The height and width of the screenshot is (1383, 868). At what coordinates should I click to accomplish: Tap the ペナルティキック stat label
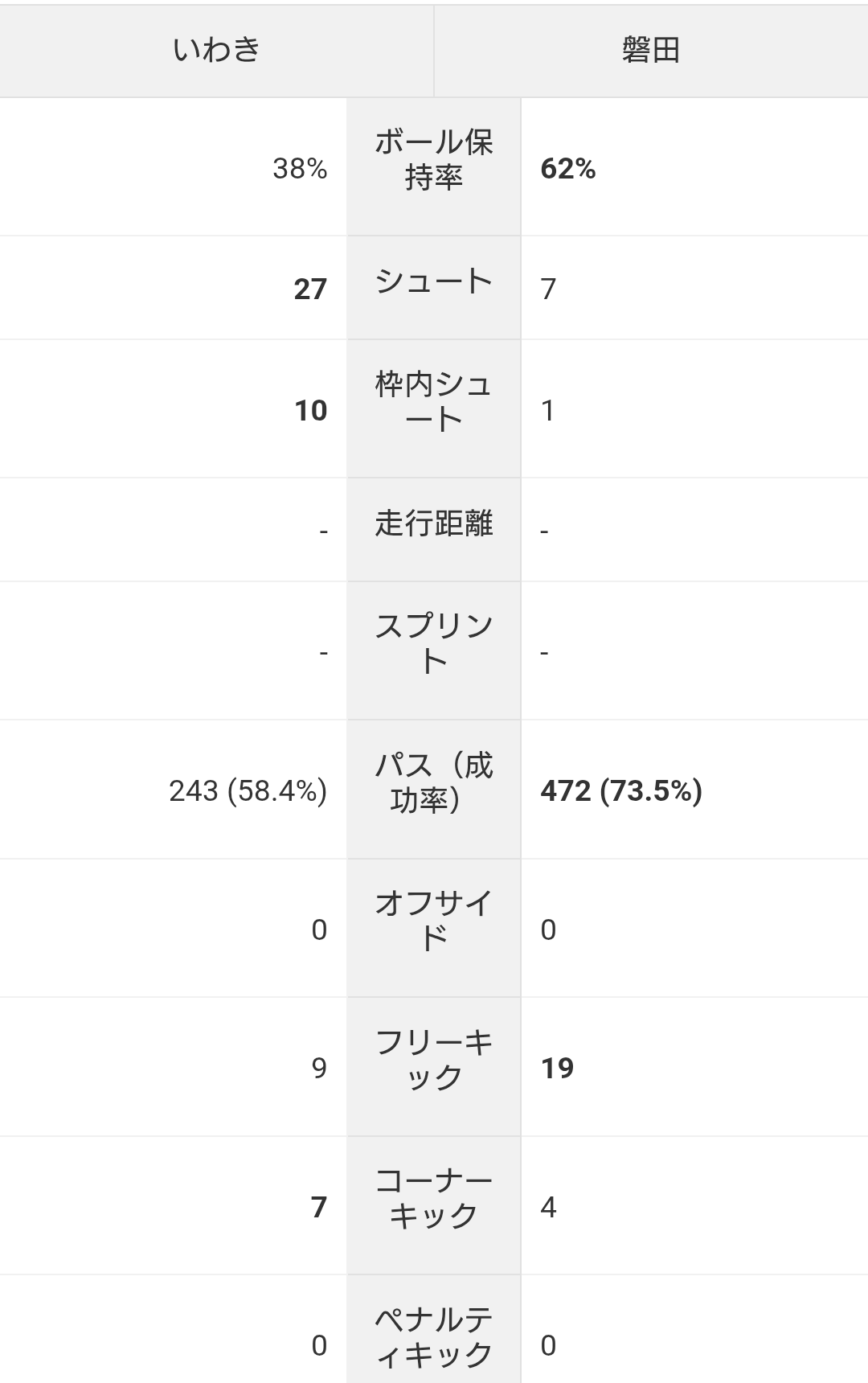(434, 1337)
